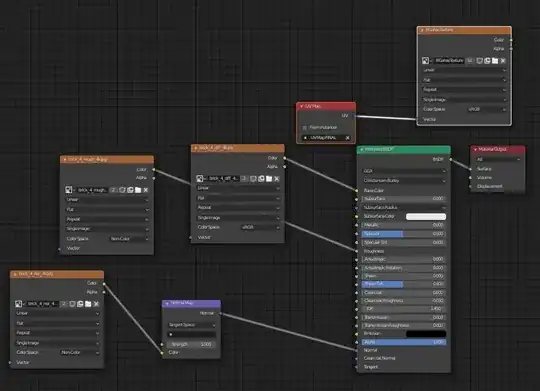The width and height of the screenshot is (540, 391).
Task: Open All target dropdown in Material Output
Action: pos(498,160)
